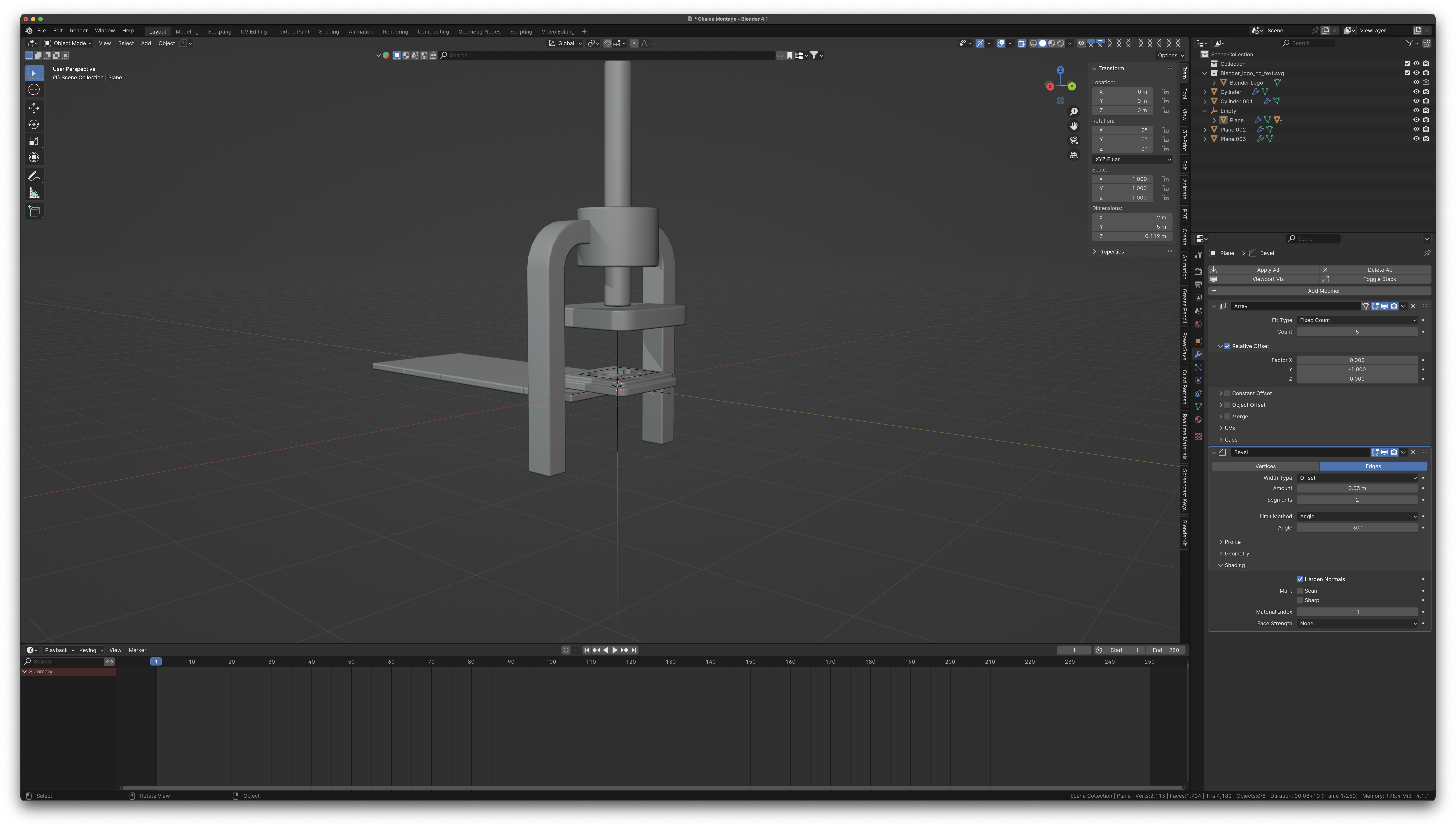
Task: Enable the Object Offset checkbox
Action: [x=1227, y=405]
